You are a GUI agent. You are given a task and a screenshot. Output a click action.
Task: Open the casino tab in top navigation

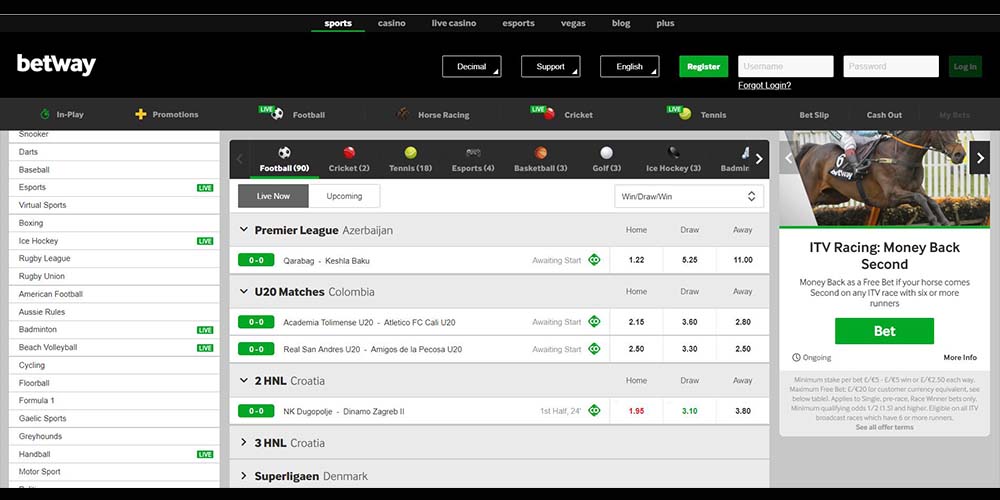[391, 23]
